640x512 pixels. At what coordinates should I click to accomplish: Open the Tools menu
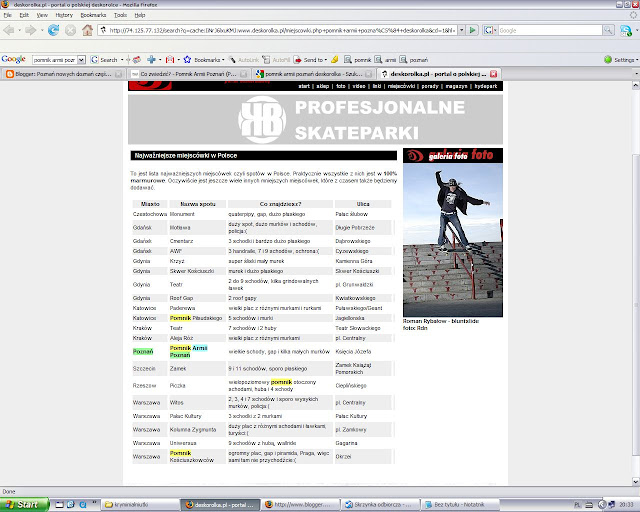(x=120, y=15)
